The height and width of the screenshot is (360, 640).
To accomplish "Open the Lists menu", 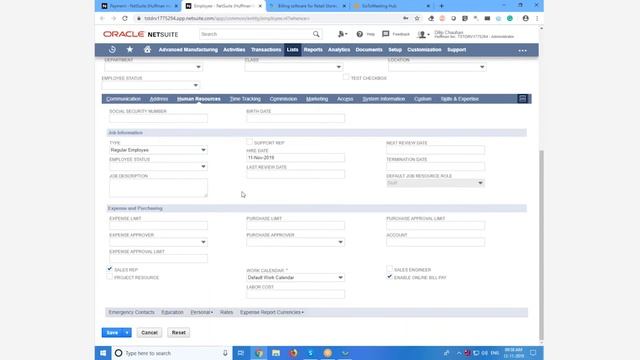I will point(292,50).
